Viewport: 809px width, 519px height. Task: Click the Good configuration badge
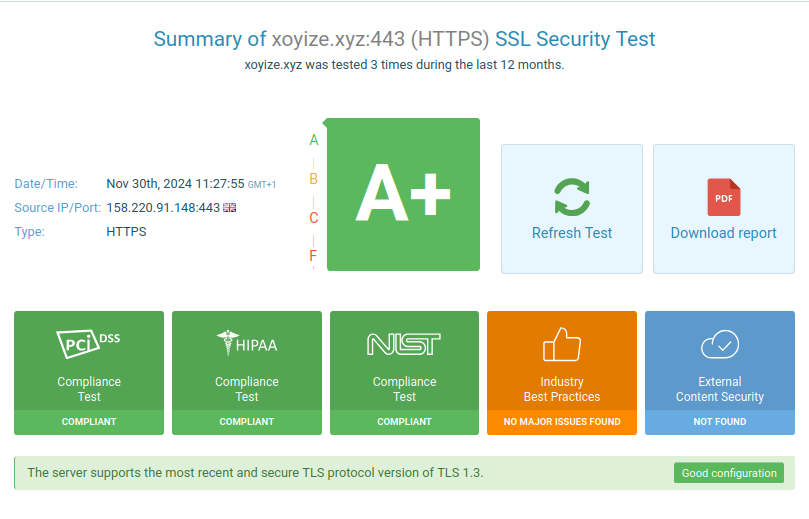tap(728, 473)
